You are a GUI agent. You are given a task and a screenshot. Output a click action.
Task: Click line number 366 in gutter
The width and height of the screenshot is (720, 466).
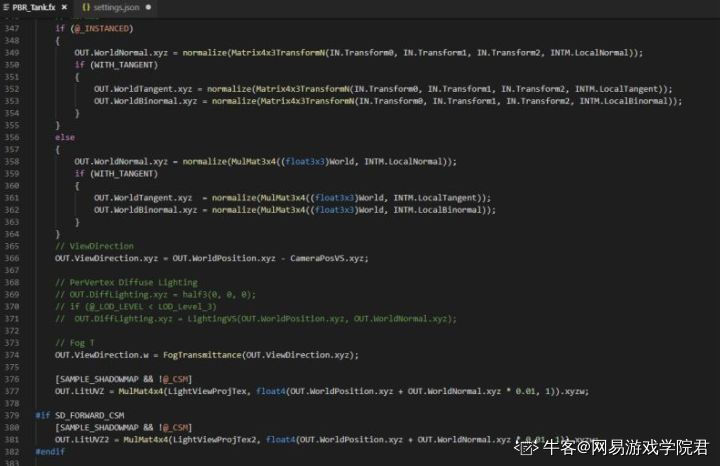pos(12,258)
